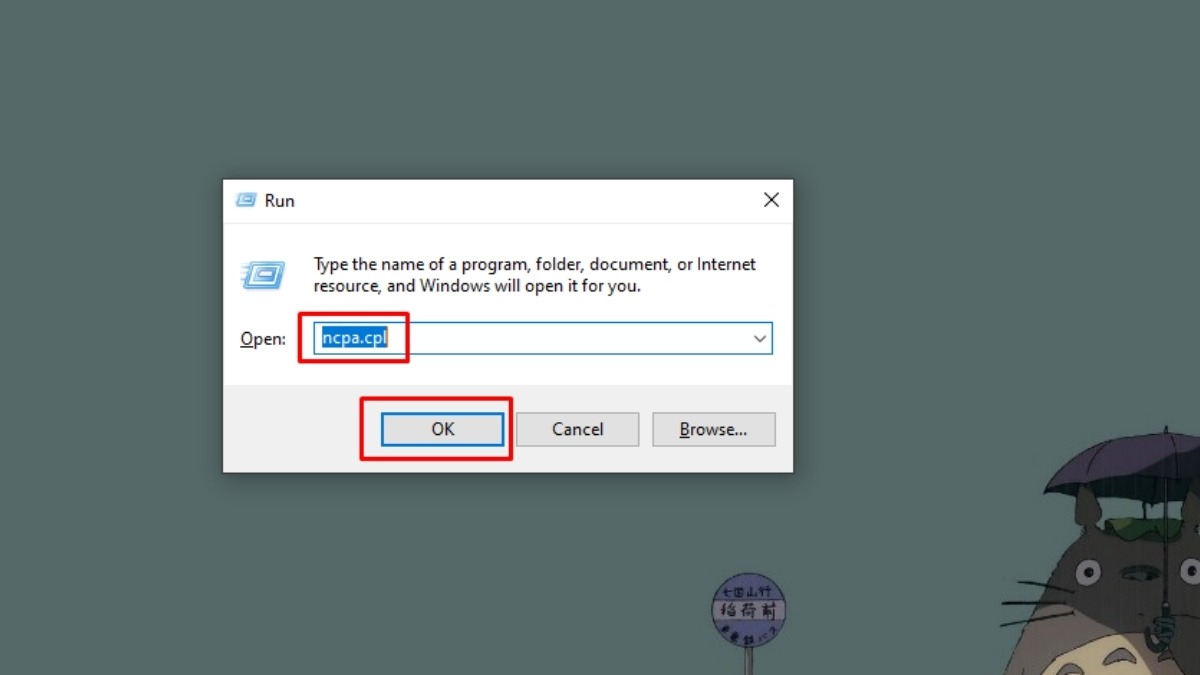The height and width of the screenshot is (675, 1200).
Task: Dismiss dialog using Cancel button
Action: 577,429
